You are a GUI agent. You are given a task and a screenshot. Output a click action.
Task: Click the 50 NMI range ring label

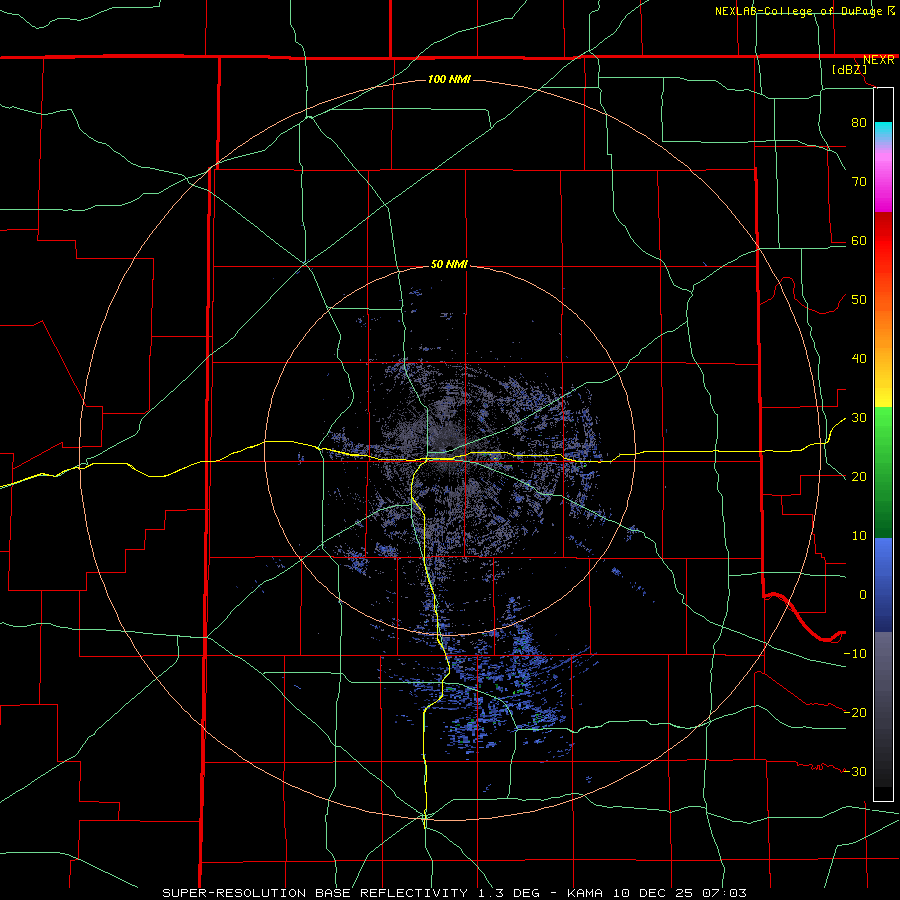pyautogui.click(x=449, y=265)
